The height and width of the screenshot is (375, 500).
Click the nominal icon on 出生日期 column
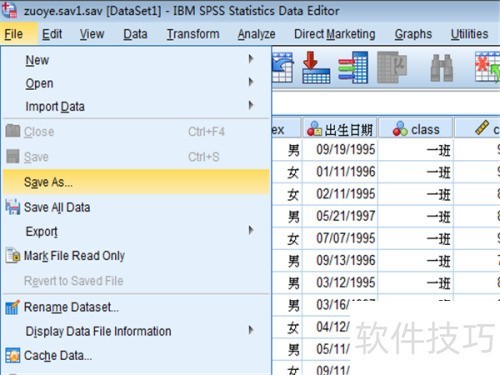coord(314,129)
